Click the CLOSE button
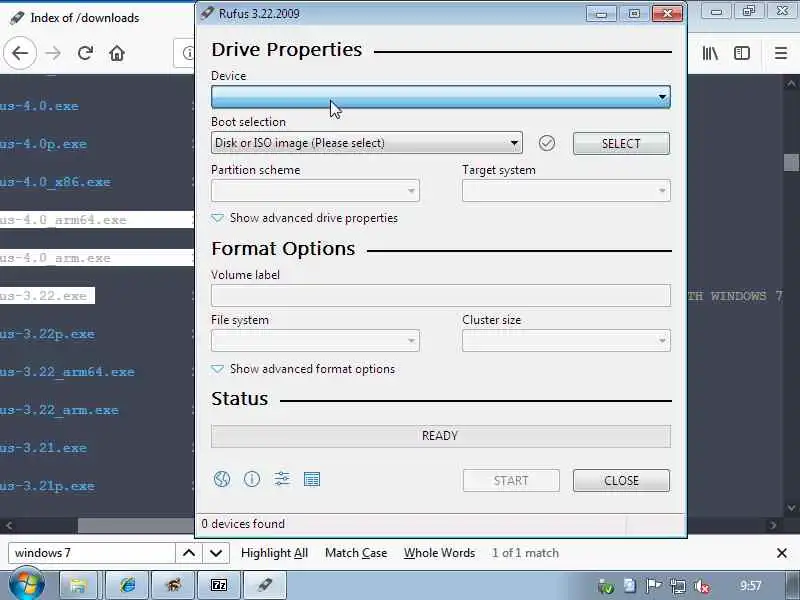The image size is (800, 600). (621, 481)
